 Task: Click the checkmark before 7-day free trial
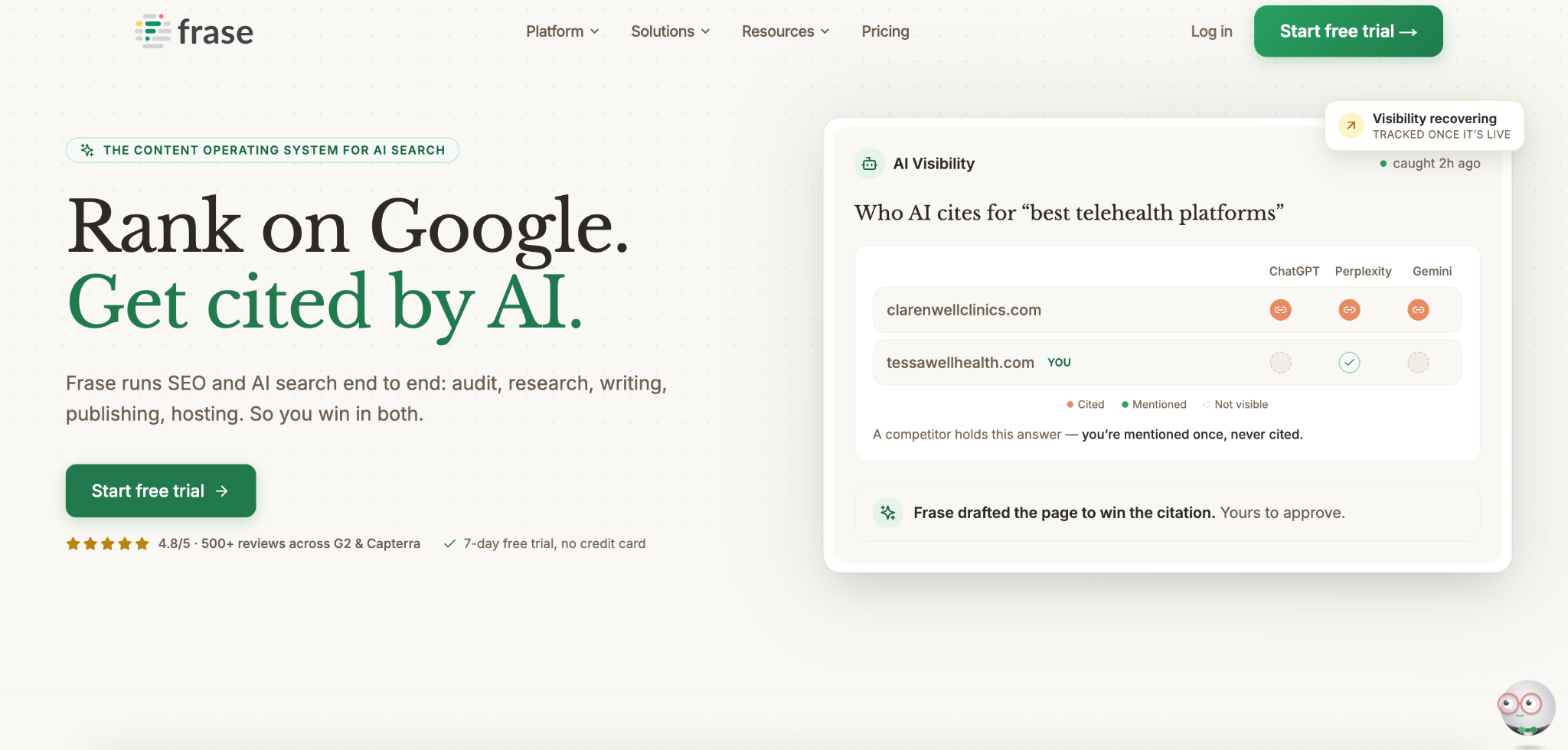pos(450,543)
